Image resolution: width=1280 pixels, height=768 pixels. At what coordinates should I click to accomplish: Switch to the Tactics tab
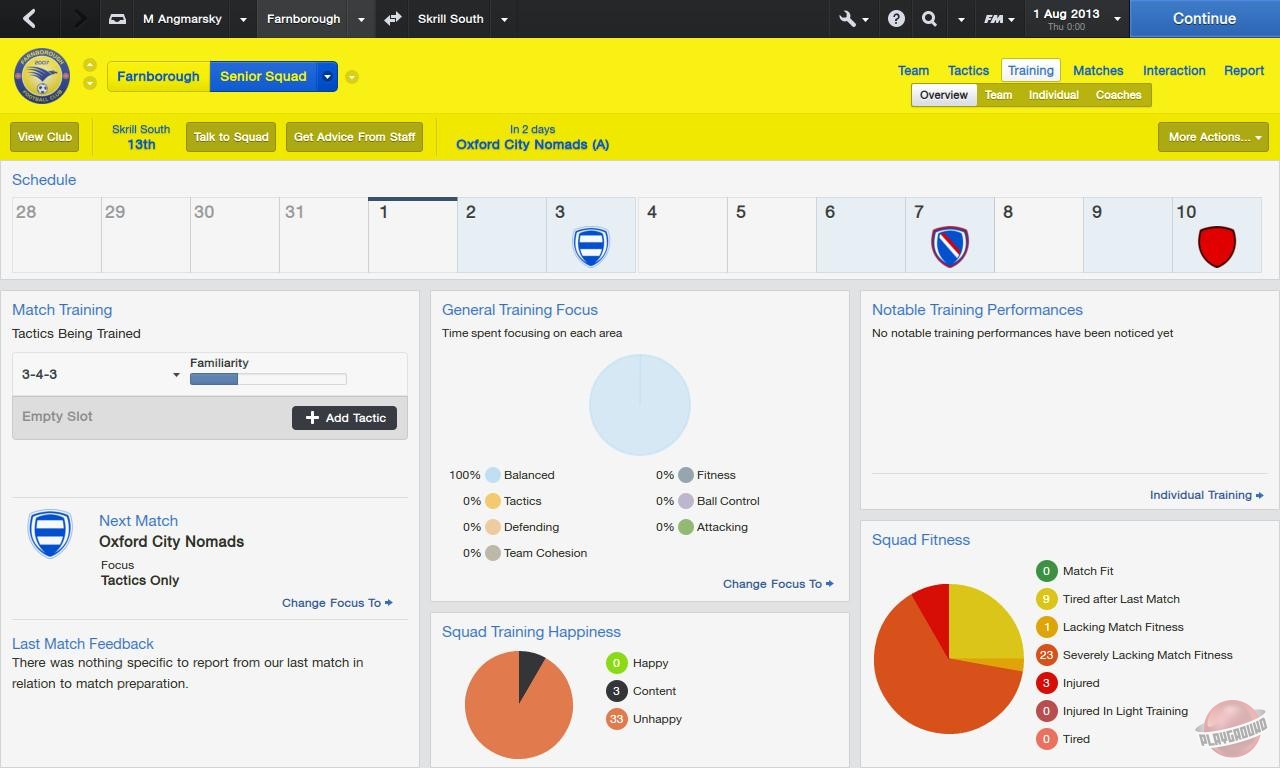click(x=967, y=70)
